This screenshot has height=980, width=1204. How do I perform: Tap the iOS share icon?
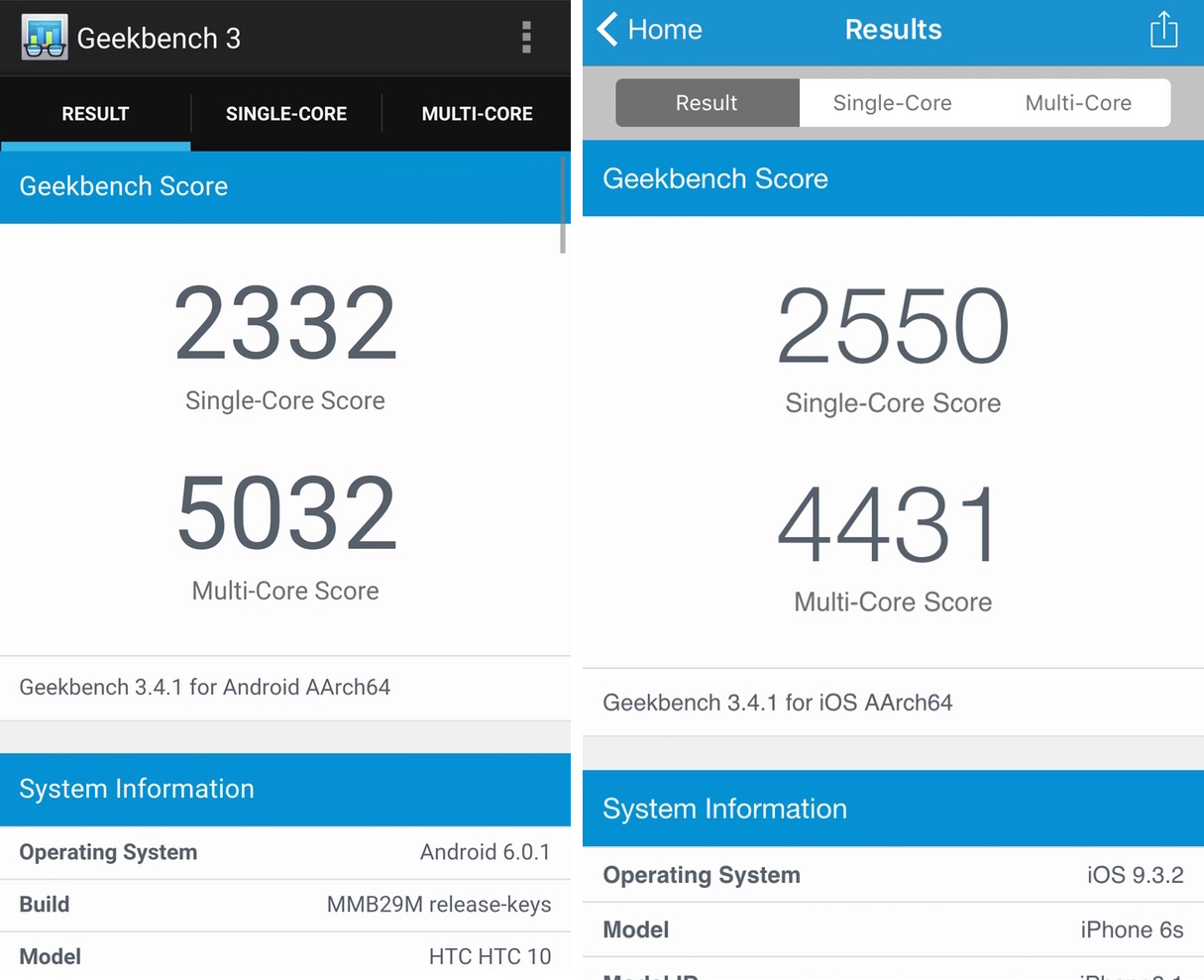click(1163, 30)
